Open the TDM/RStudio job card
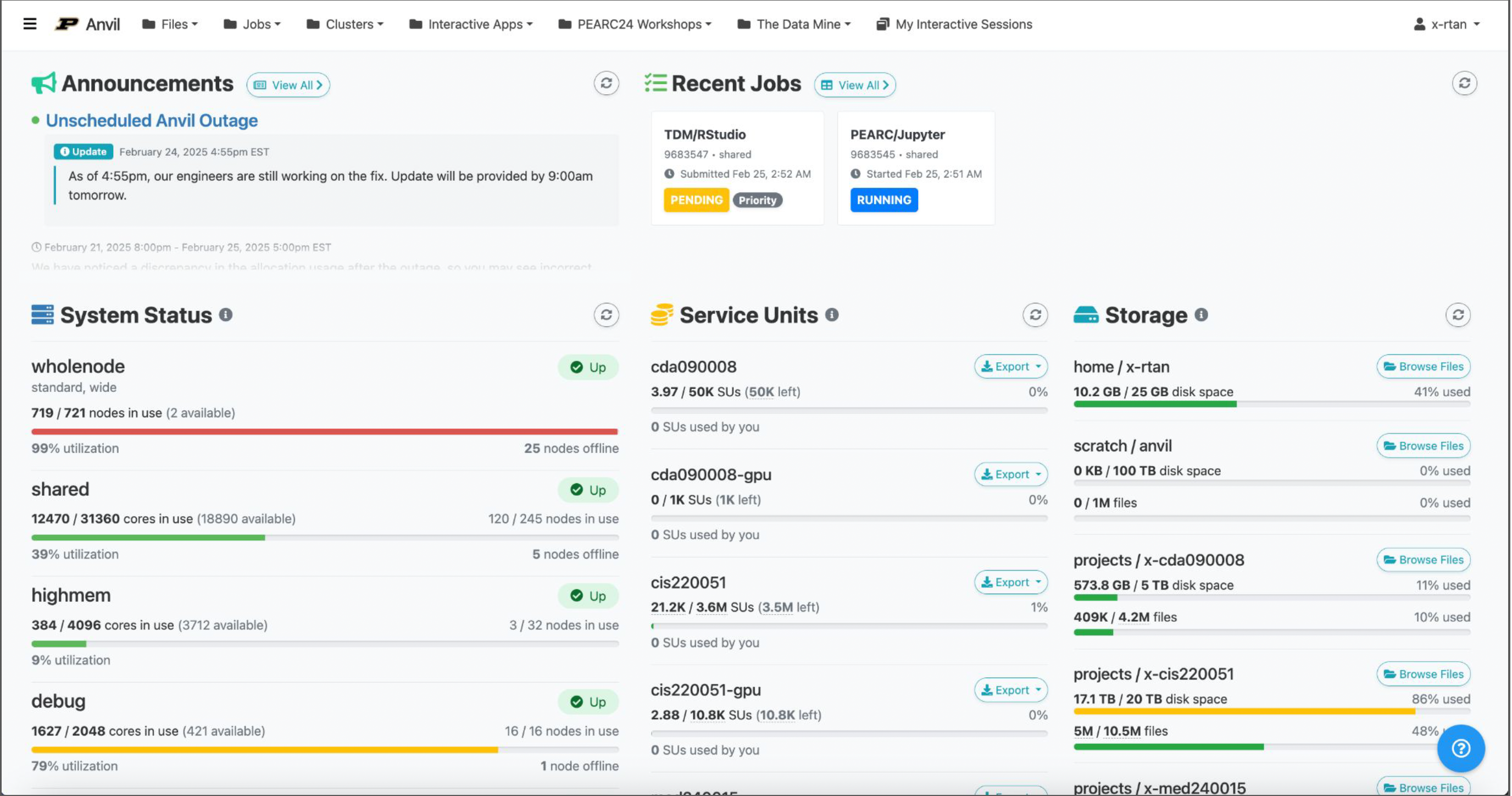The width and height of the screenshot is (1512, 796). [x=737, y=168]
